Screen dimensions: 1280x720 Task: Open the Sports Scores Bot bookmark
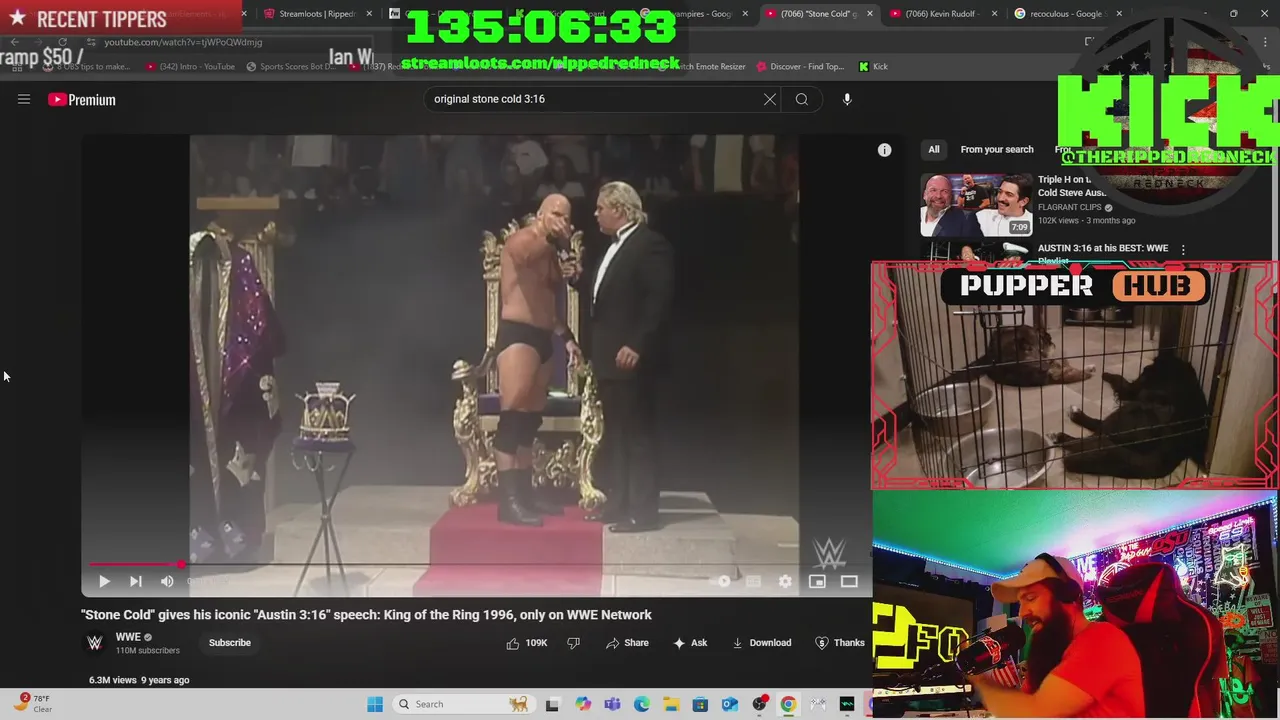(x=290, y=67)
